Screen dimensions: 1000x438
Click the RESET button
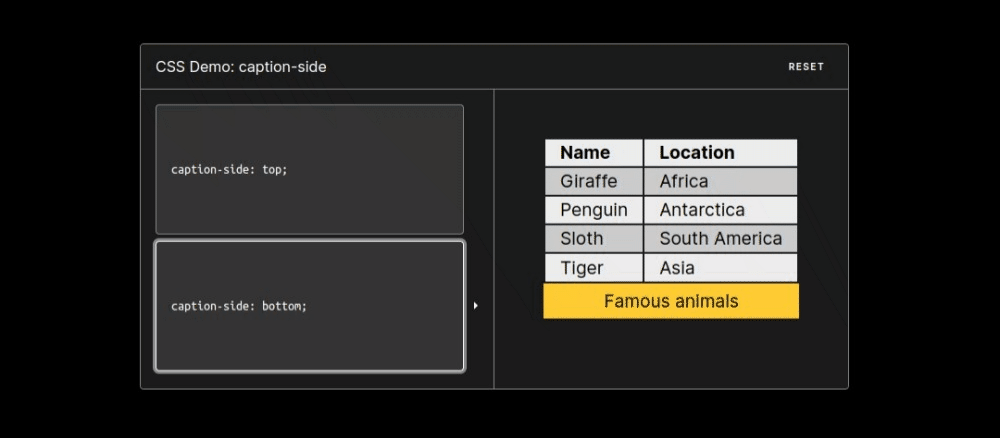805,67
